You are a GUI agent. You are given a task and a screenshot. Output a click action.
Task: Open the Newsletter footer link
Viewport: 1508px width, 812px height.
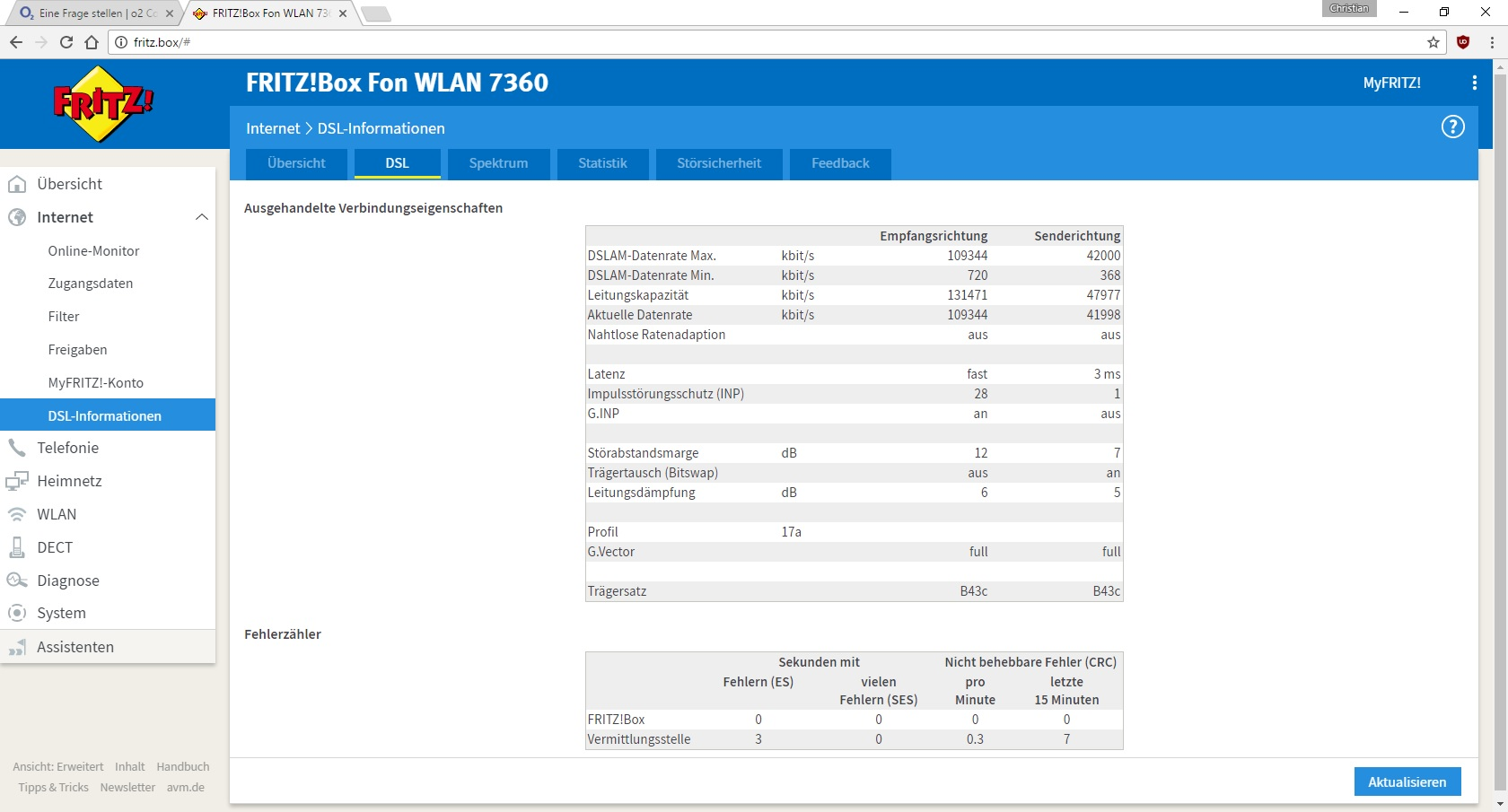point(127,788)
